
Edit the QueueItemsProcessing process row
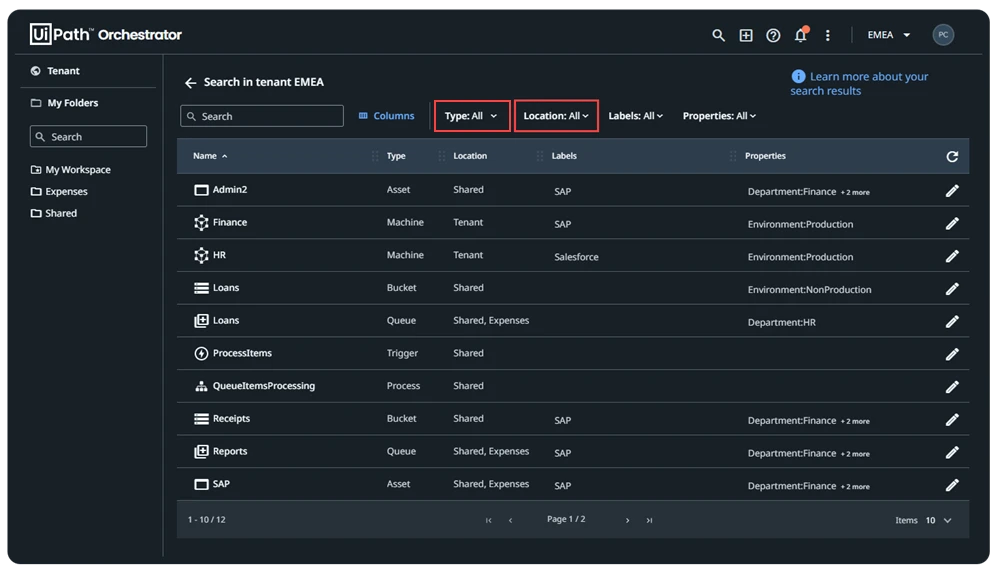(952, 387)
